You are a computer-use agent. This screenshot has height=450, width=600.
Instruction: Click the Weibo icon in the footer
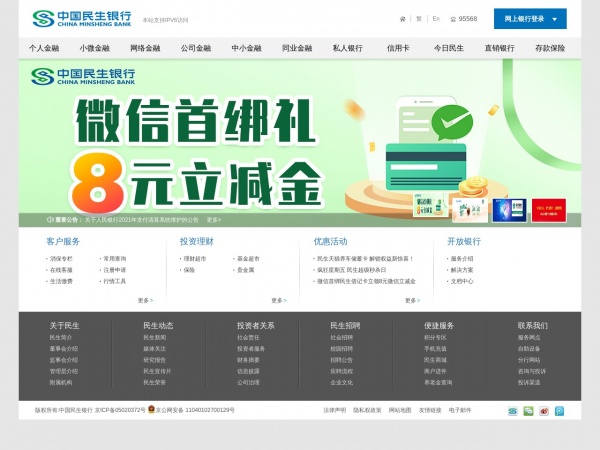point(544,411)
